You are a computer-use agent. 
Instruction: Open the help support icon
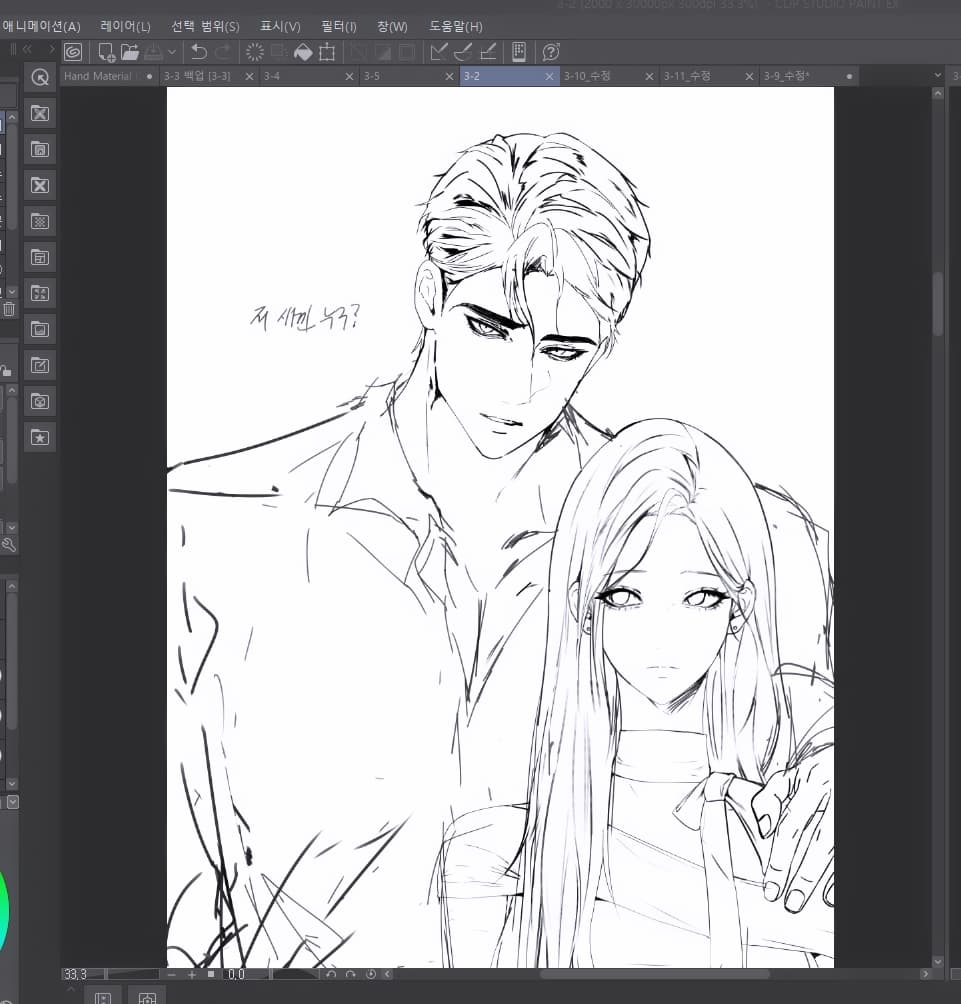551,52
